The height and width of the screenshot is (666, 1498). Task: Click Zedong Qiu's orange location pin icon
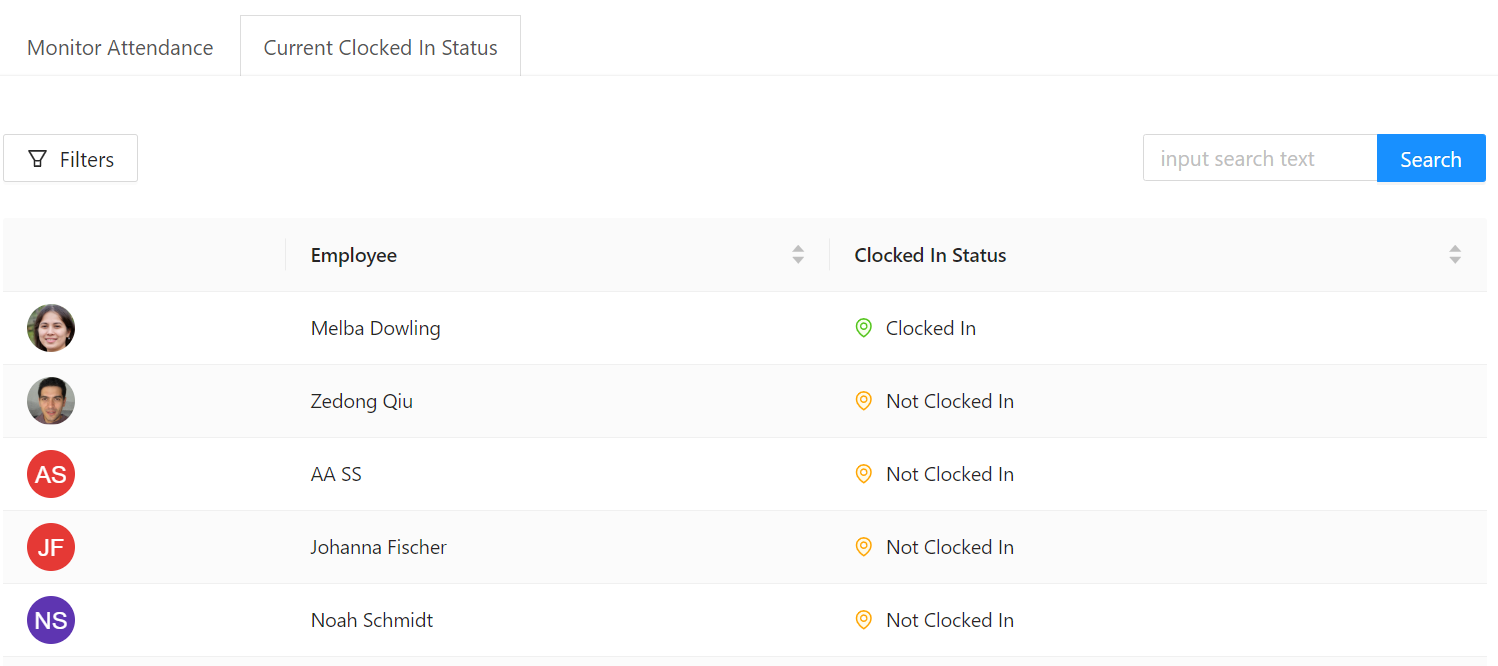(x=864, y=401)
